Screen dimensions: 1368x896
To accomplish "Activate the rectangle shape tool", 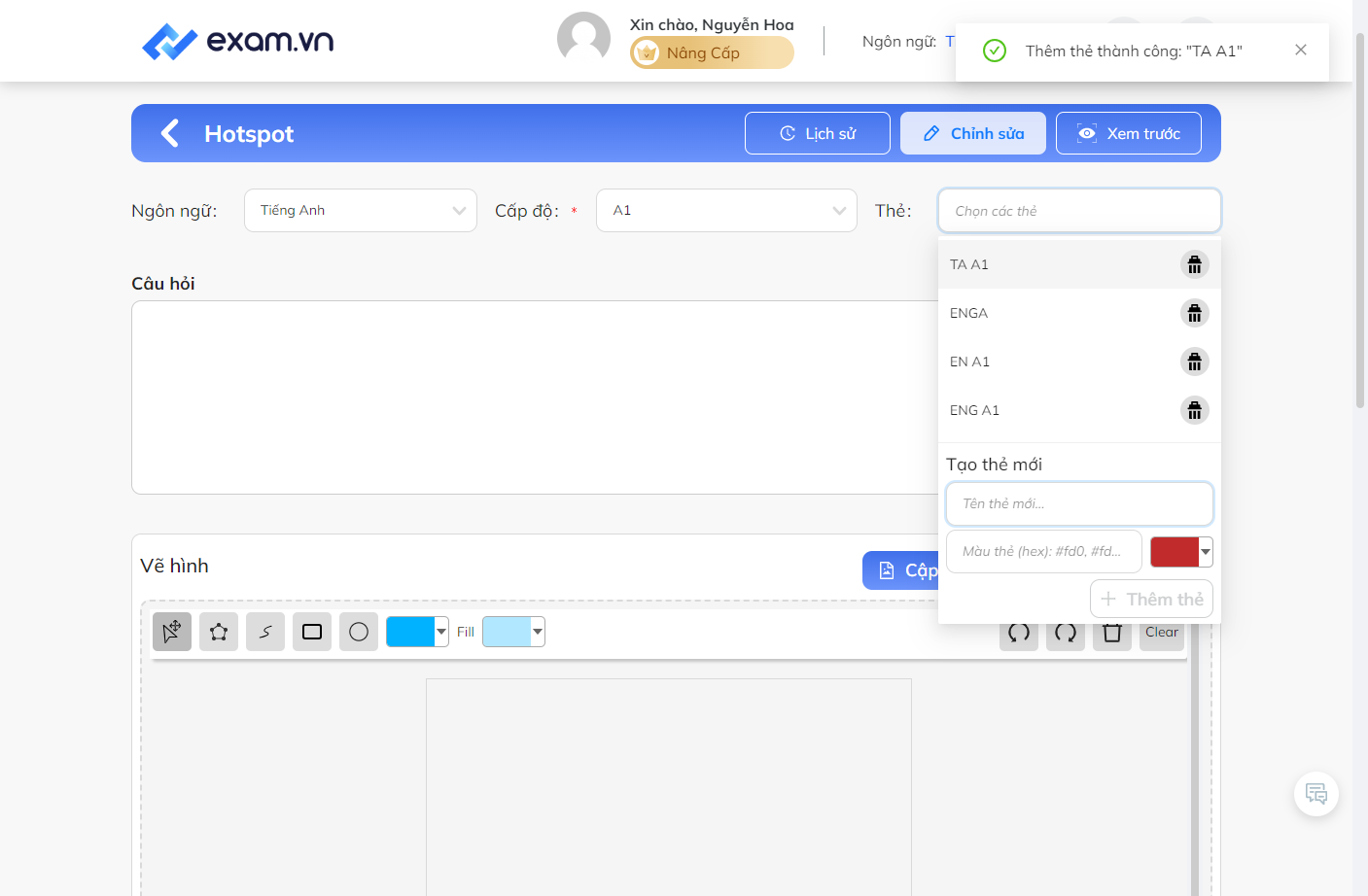I will (312, 632).
